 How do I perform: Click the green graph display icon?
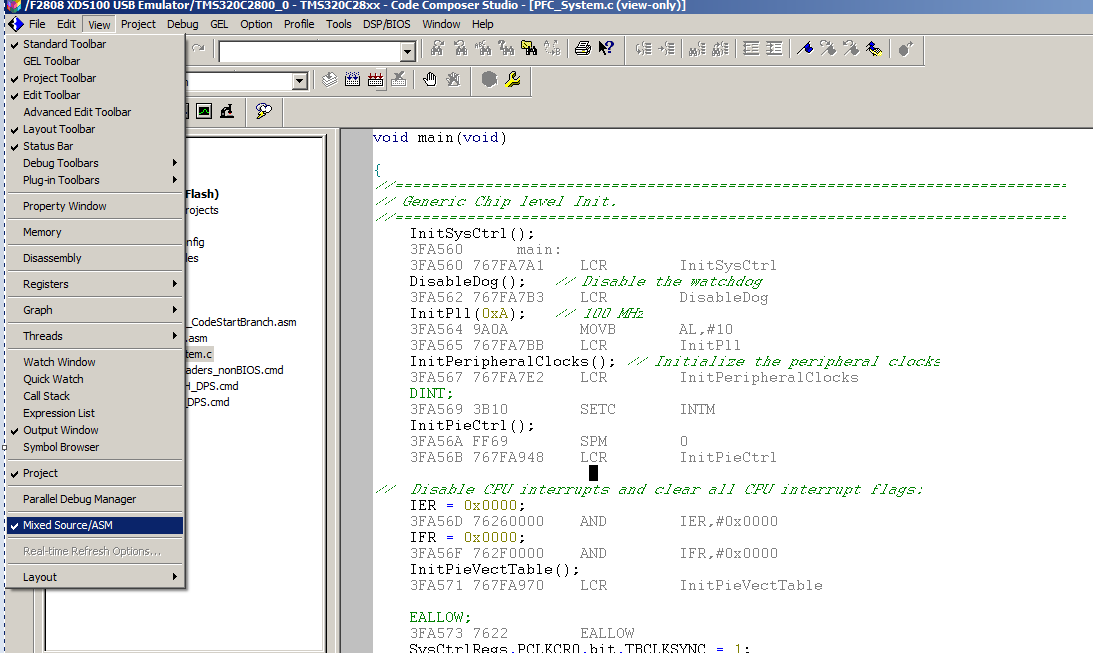point(204,111)
